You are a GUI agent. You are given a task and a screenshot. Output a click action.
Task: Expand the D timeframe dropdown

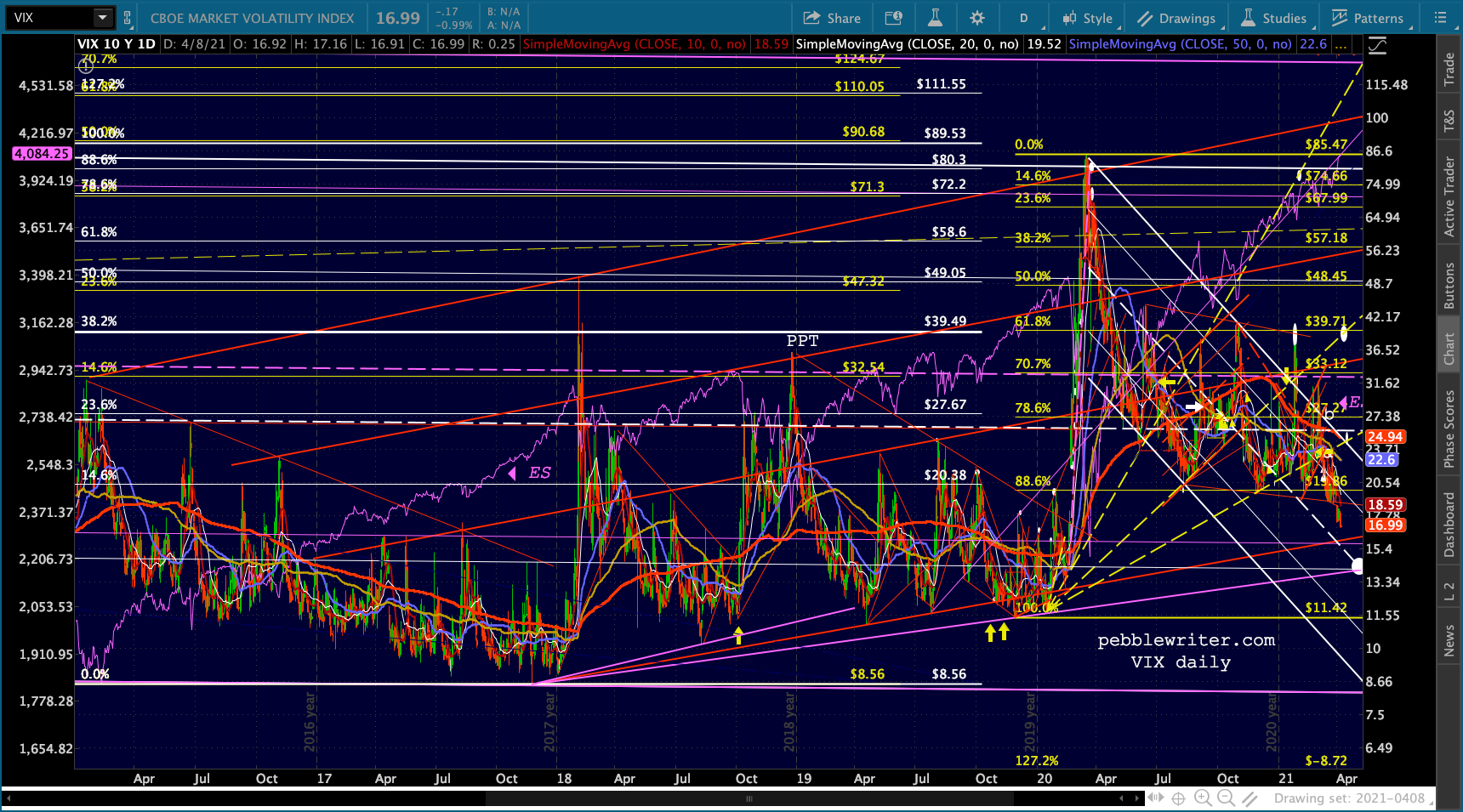coord(1024,18)
